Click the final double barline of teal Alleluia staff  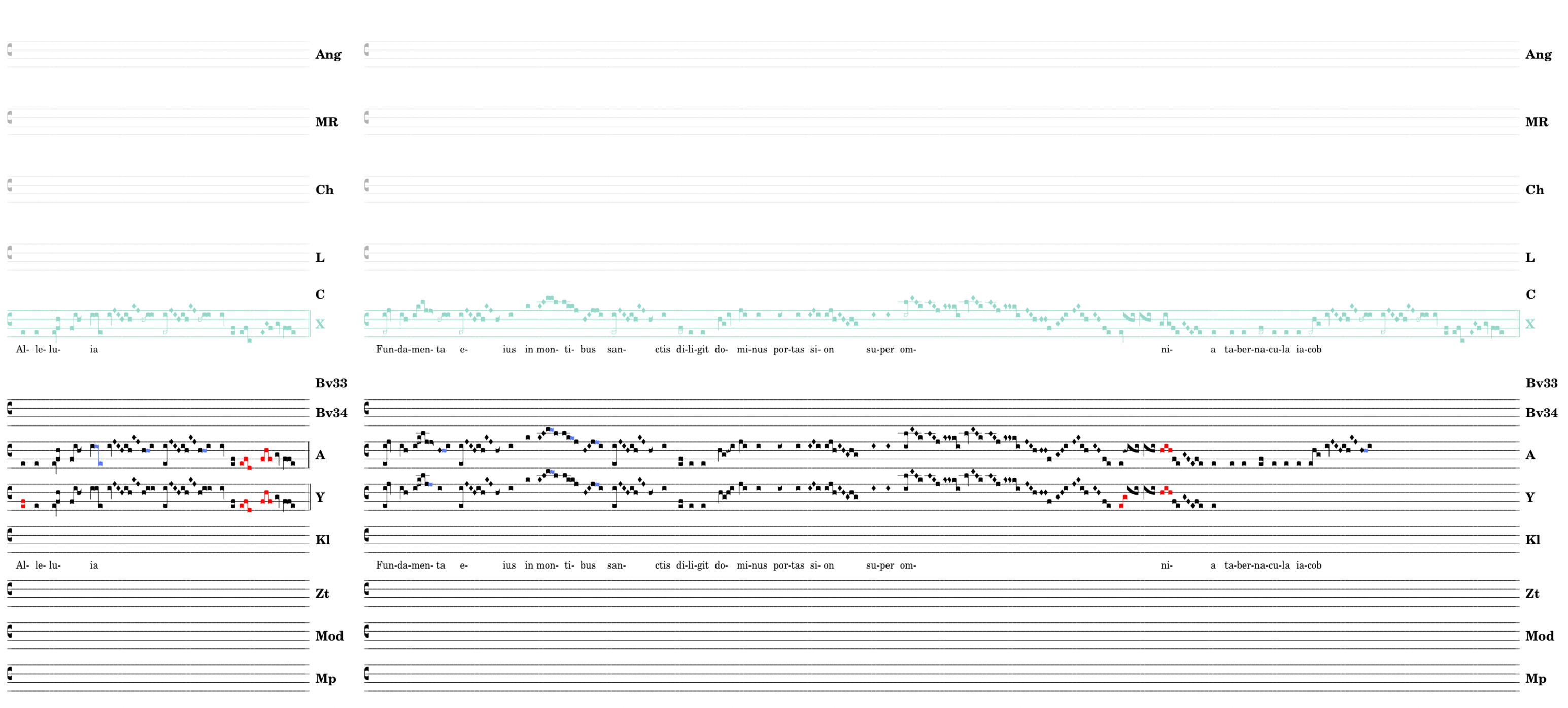tap(309, 324)
